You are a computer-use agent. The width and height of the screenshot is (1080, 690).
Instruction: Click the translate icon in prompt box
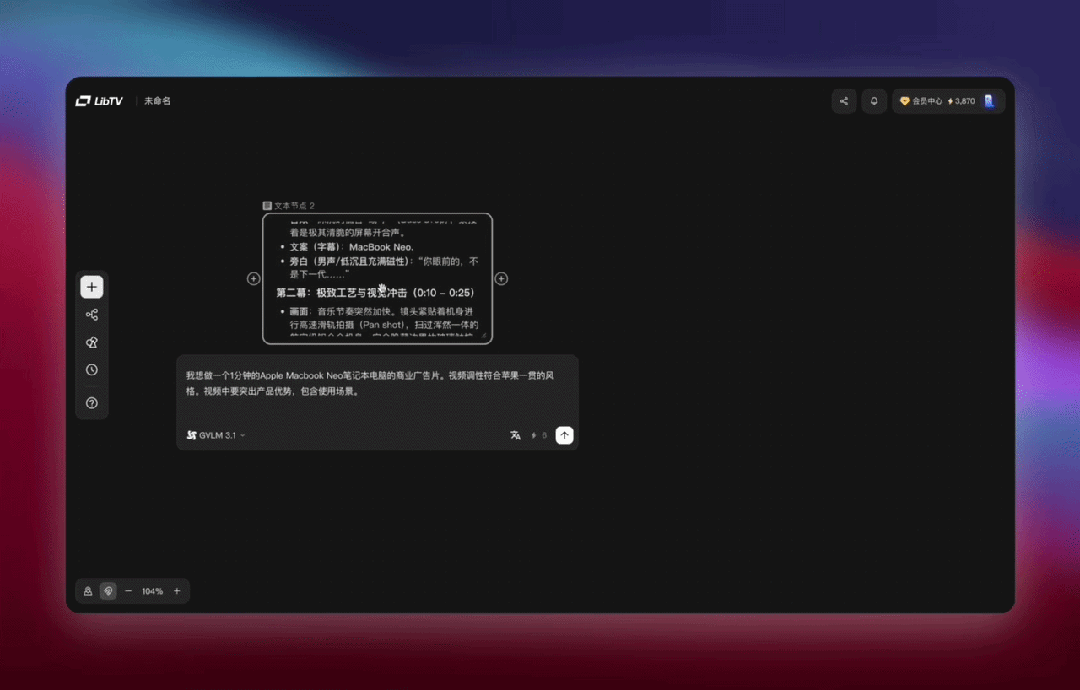pyautogui.click(x=515, y=435)
